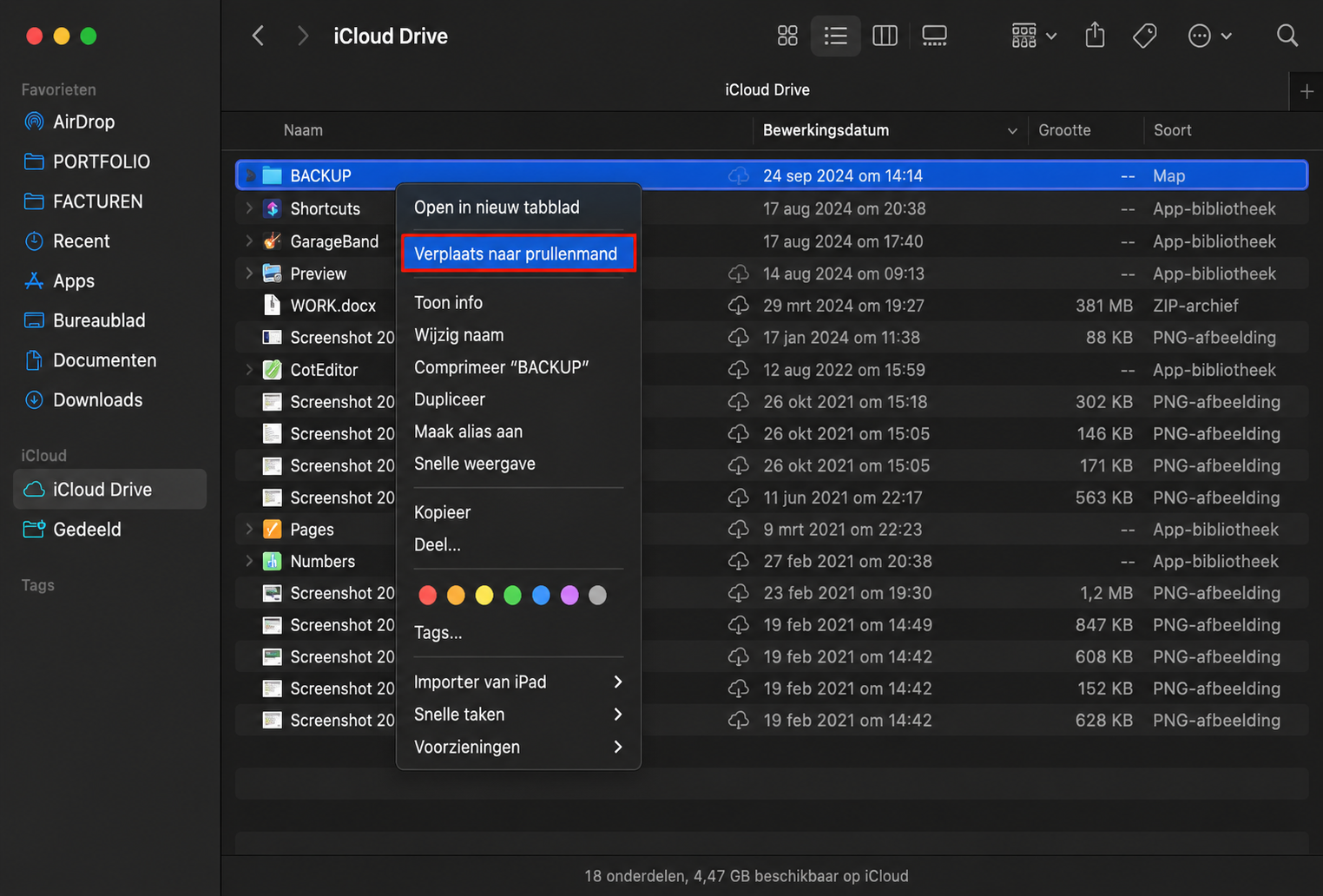
Task: Choose Wijzig naam menu entry
Action: pos(518,335)
